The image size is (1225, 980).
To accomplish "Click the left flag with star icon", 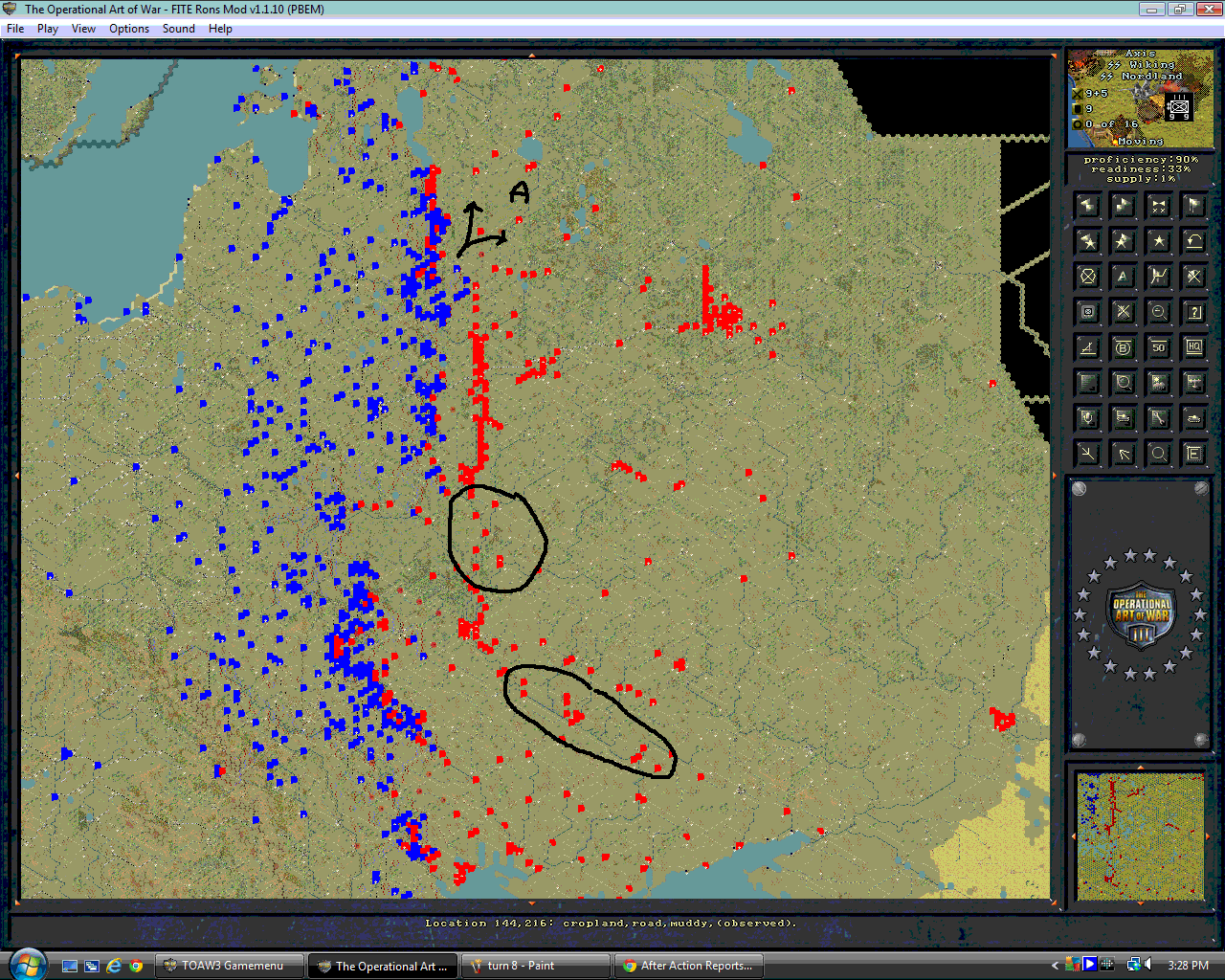I will (x=1088, y=241).
